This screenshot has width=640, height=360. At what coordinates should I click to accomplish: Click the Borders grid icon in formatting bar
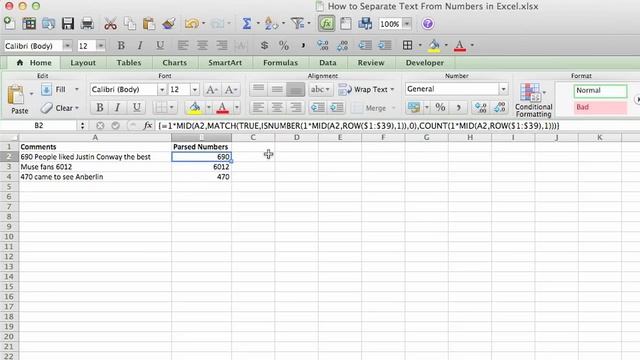pos(407,45)
